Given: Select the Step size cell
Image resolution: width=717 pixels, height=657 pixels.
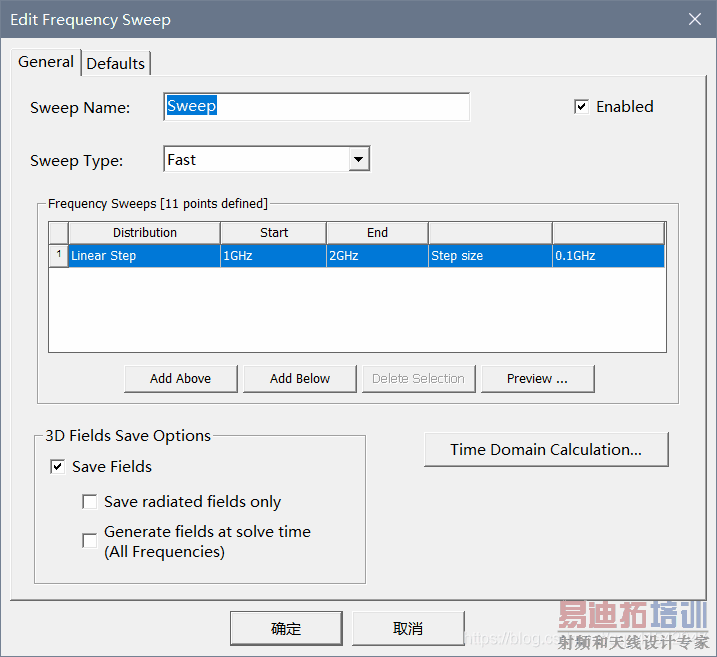Looking at the screenshot, I should [490, 256].
